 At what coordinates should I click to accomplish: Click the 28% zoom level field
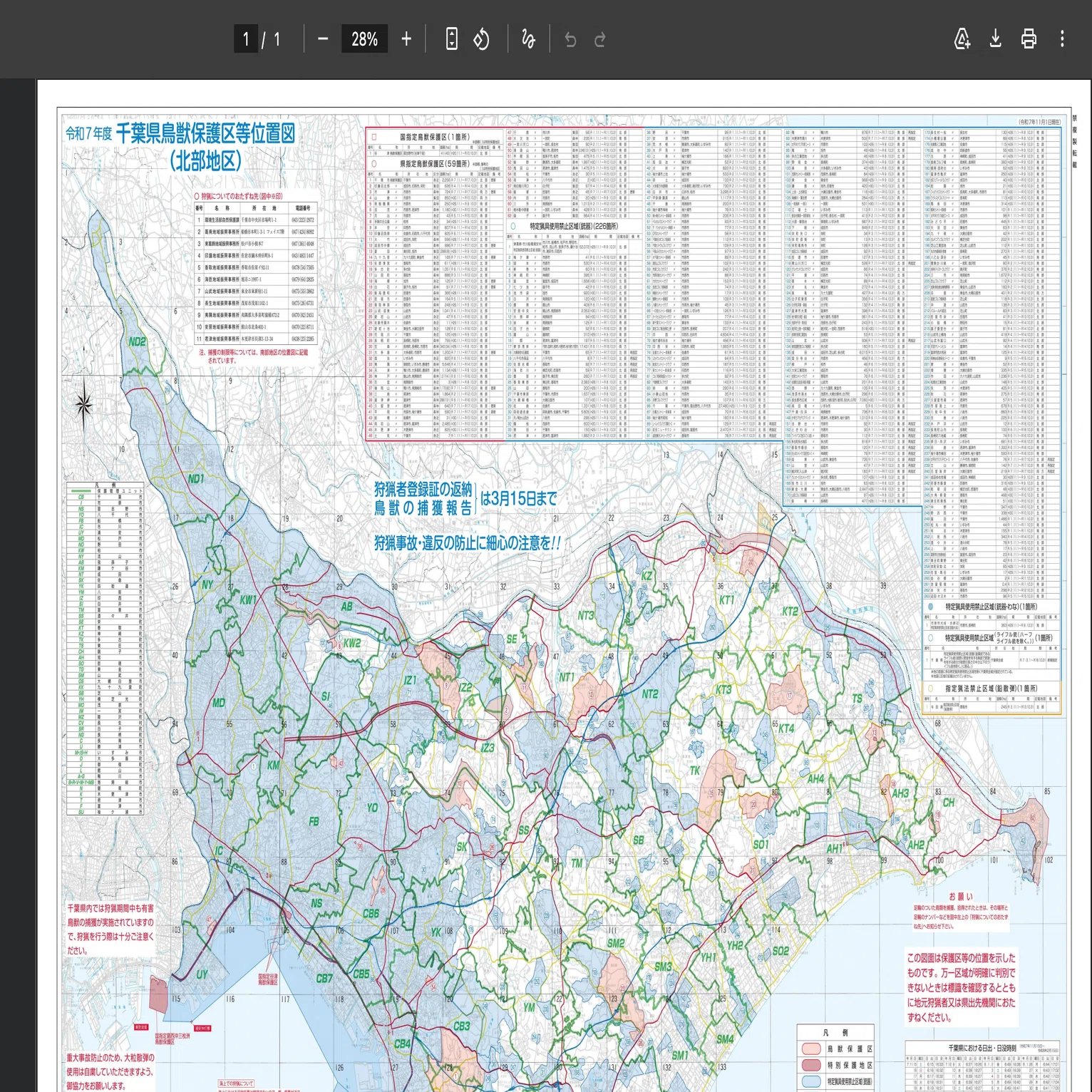(x=364, y=39)
